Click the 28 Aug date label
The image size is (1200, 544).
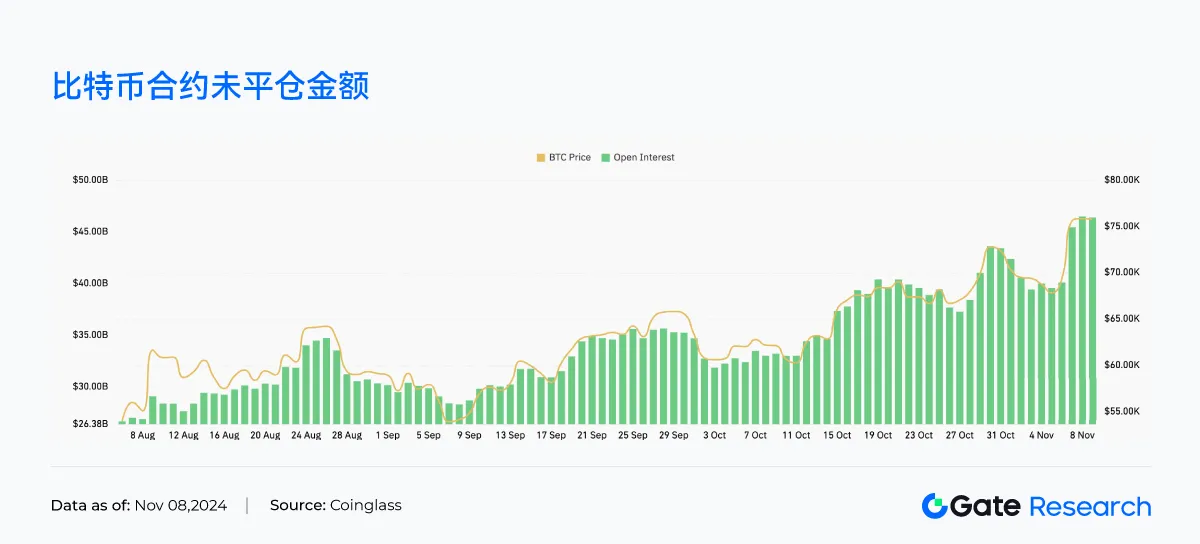pyautogui.click(x=347, y=436)
